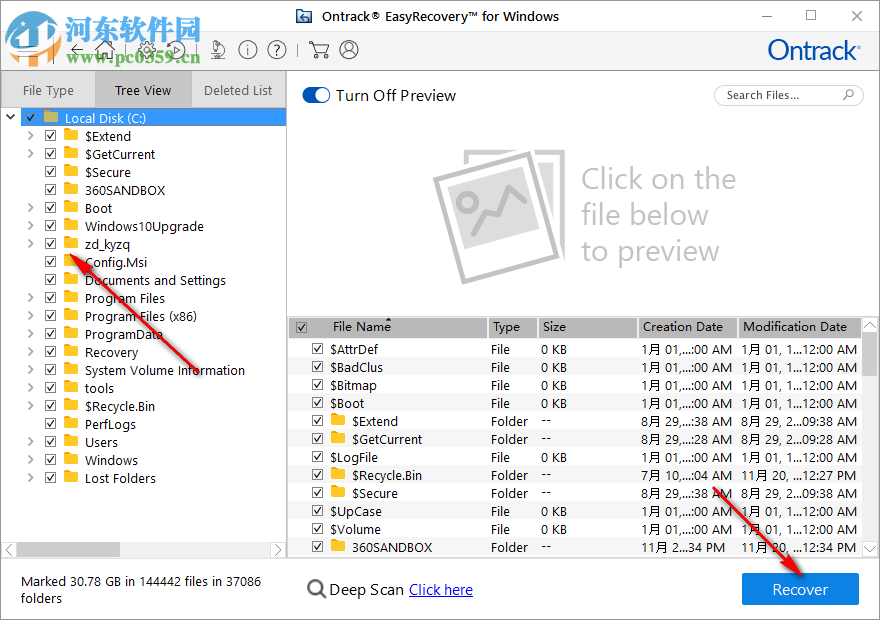Click the Lost Folders folder icon

(71, 477)
